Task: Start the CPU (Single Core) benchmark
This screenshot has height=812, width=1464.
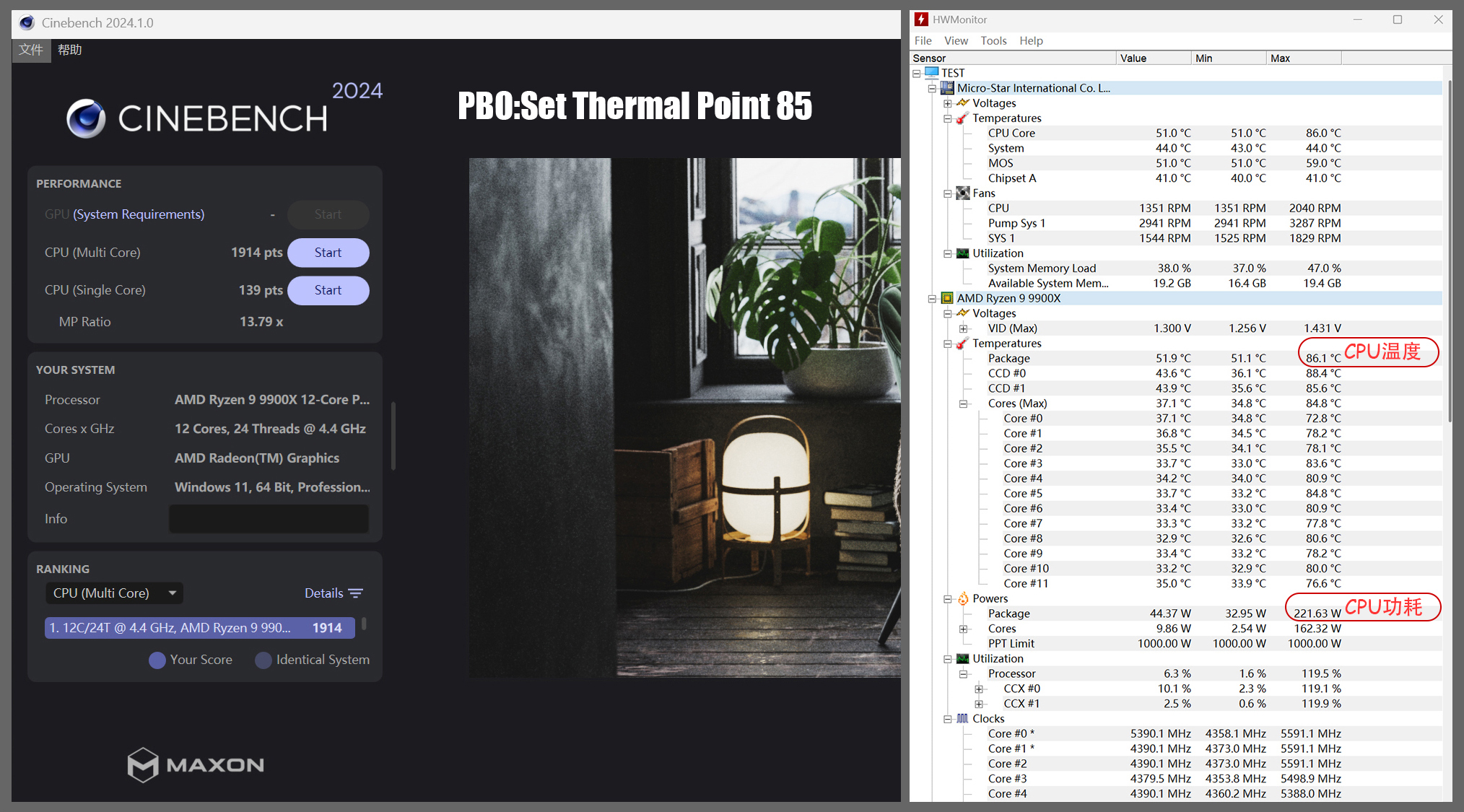Action: [328, 290]
